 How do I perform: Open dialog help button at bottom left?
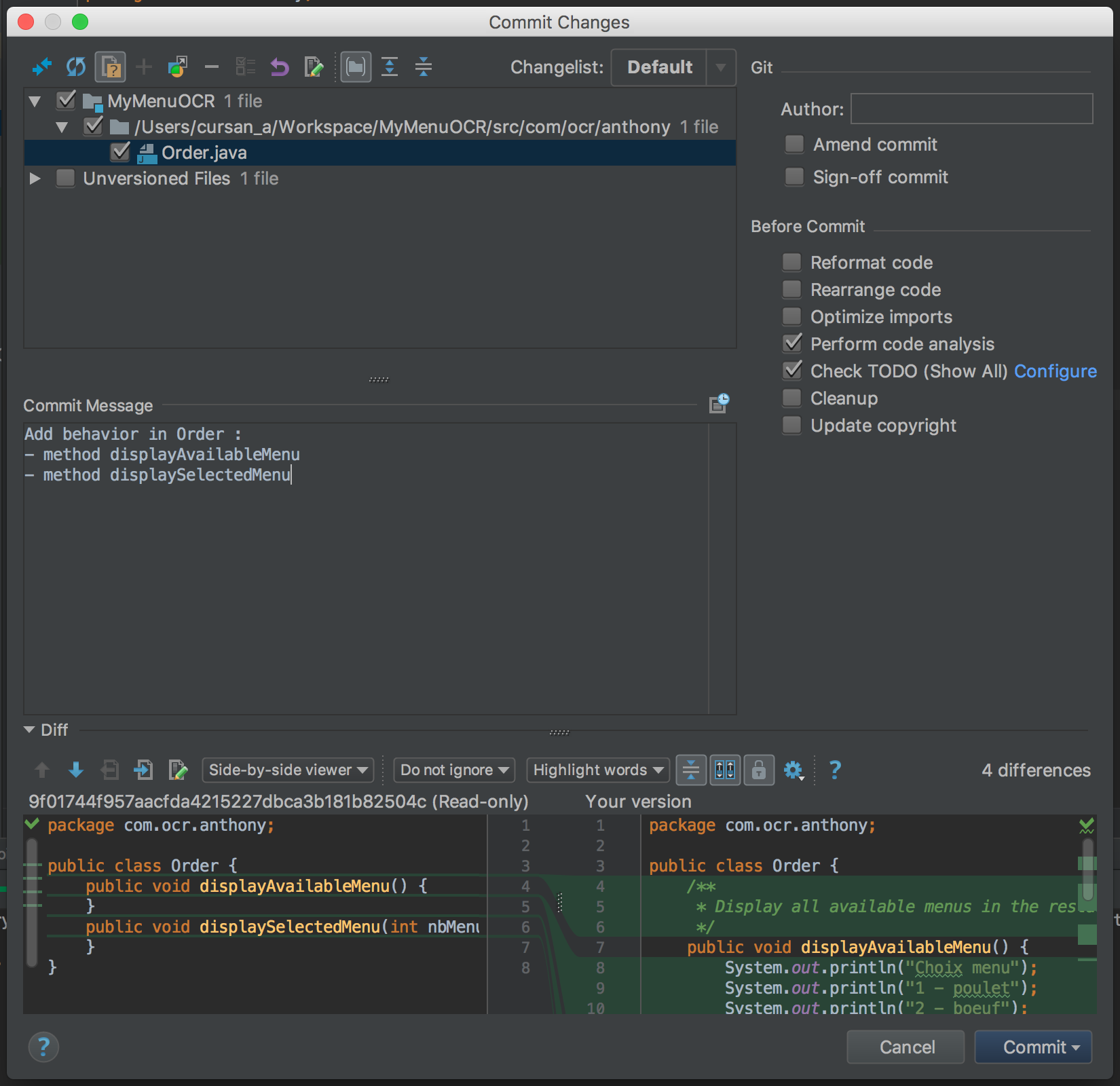[x=43, y=1047]
